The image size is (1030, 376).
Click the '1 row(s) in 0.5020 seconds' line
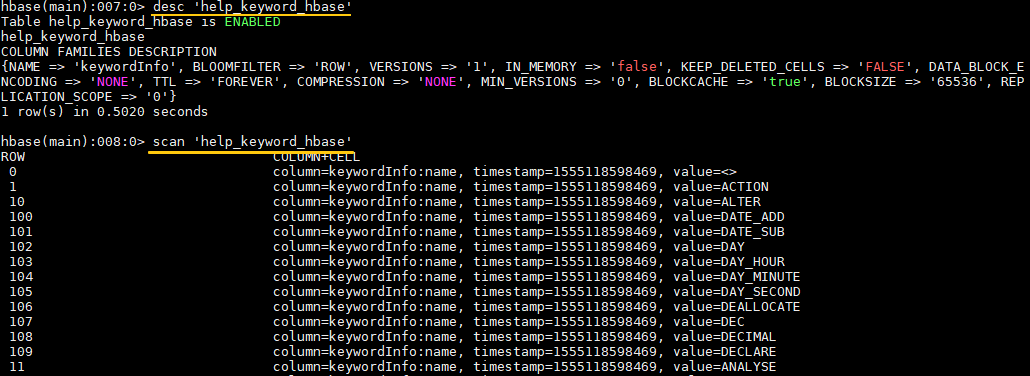tap(104, 112)
